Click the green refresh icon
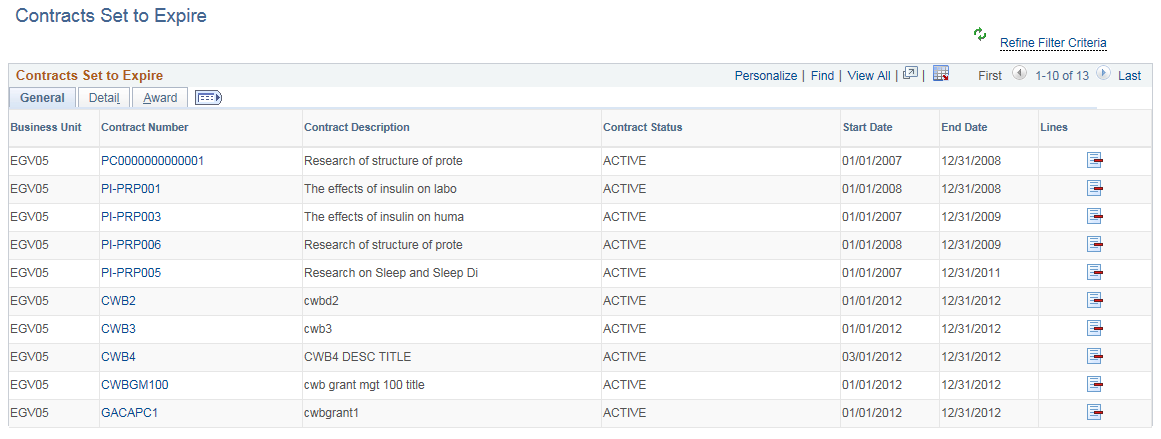This screenshot has width=1161, height=439. coord(980,35)
